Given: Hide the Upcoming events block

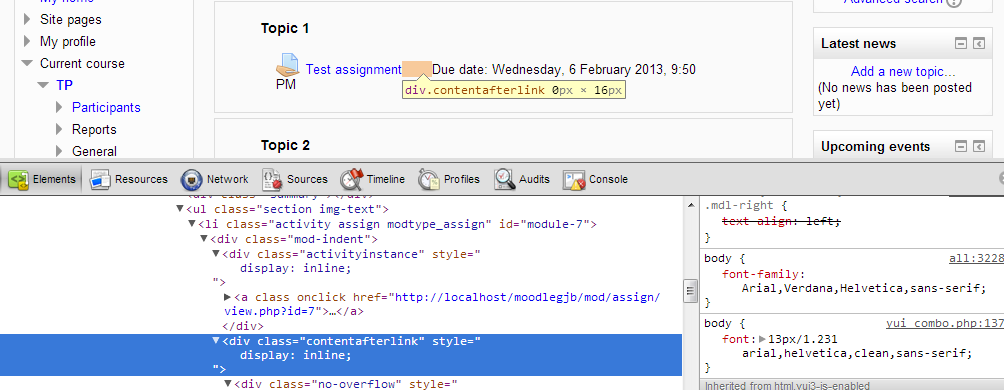Looking at the screenshot, I should tap(960, 147).
